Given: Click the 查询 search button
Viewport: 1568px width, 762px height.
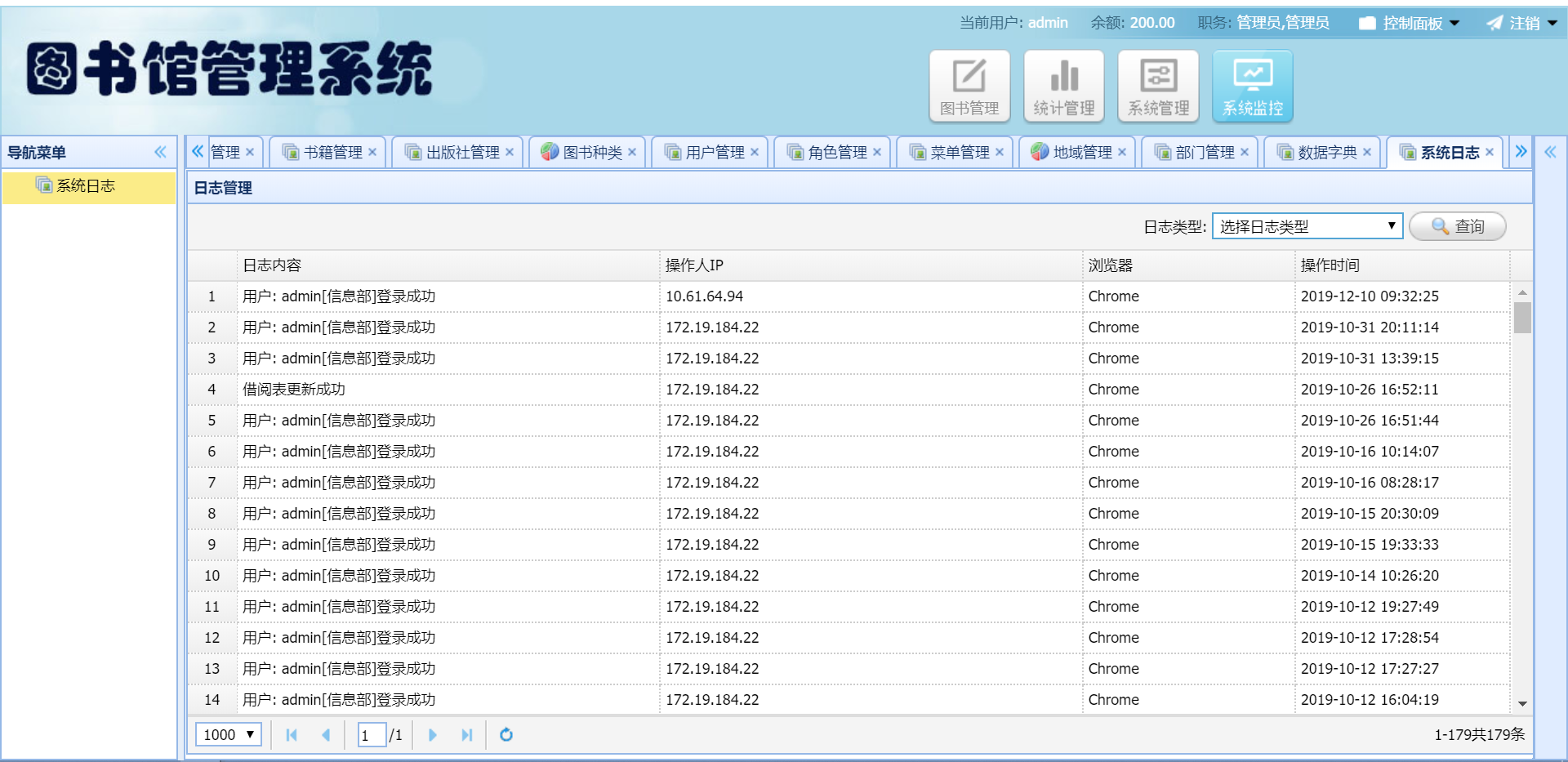Looking at the screenshot, I should pyautogui.click(x=1458, y=226).
